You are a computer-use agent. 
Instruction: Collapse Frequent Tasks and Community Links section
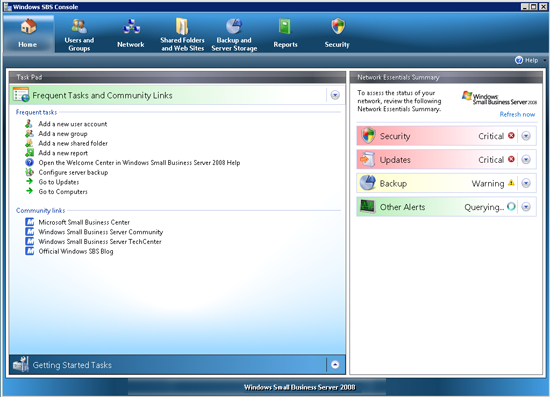click(x=335, y=95)
